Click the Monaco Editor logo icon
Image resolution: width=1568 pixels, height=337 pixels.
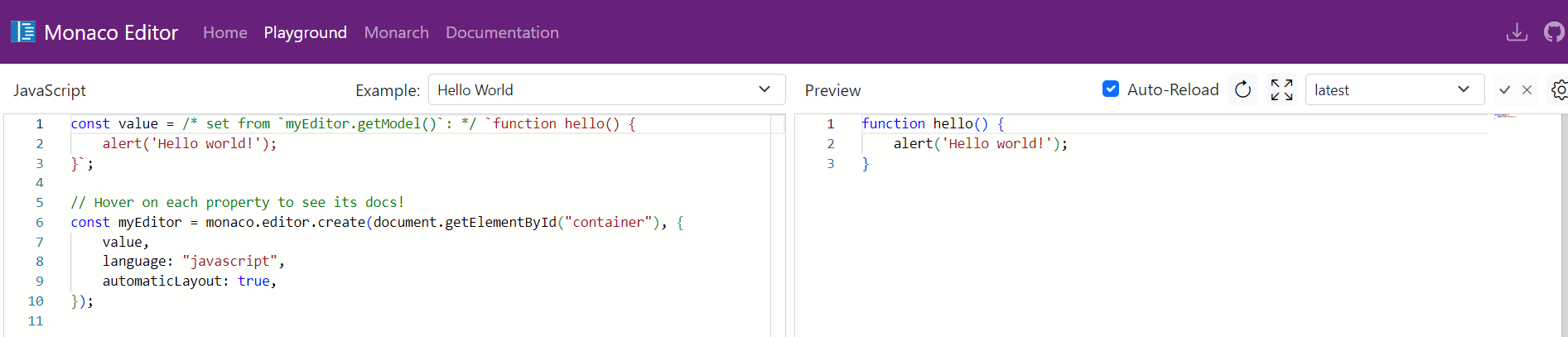click(23, 32)
